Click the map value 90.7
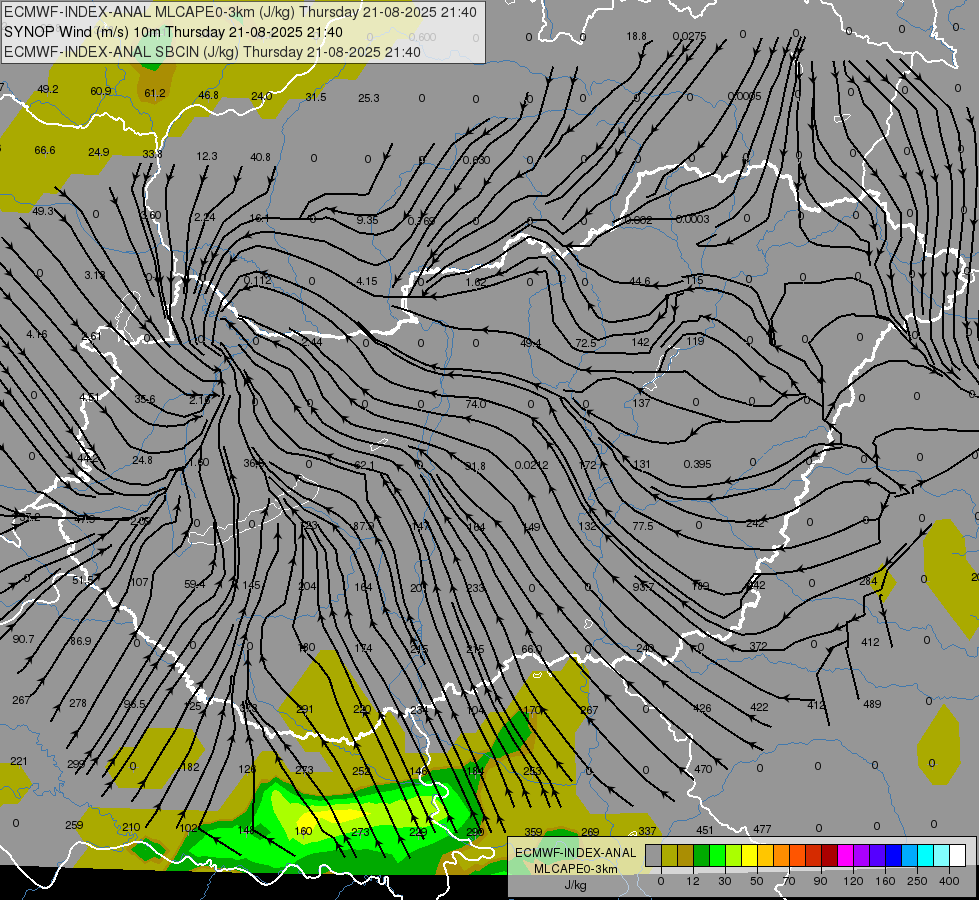 click(x=24, y=639)
